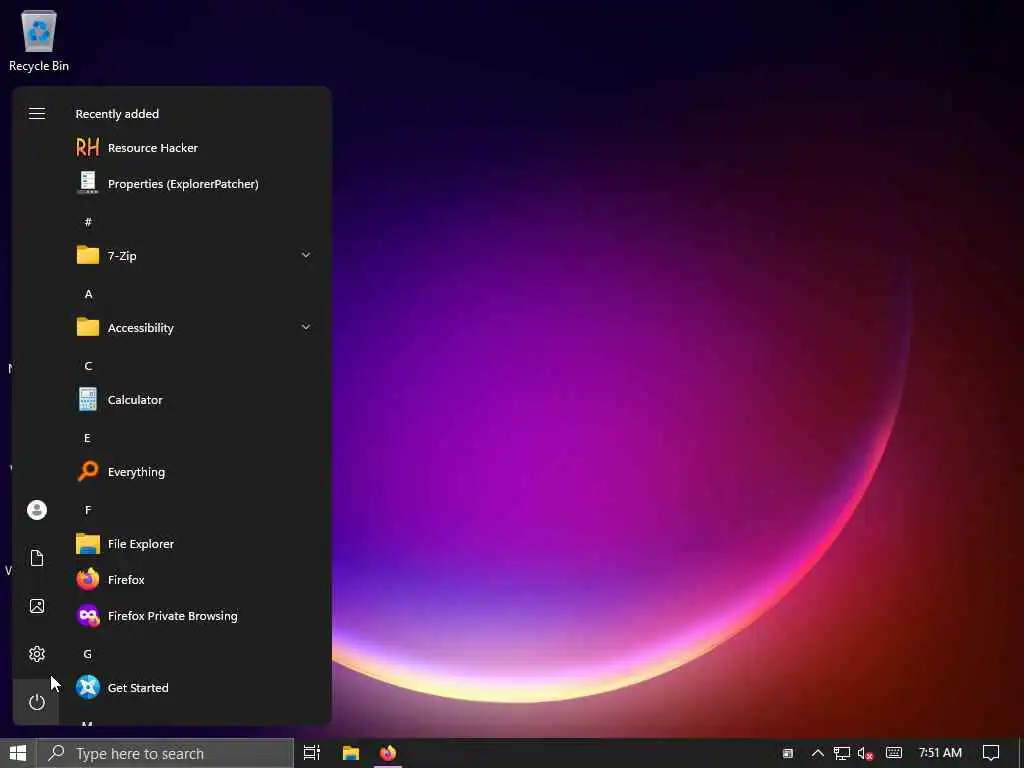Viewport: 1024px width, 768px height.
Task: Open the Accessibility folder icon
Action: [88, 327]
